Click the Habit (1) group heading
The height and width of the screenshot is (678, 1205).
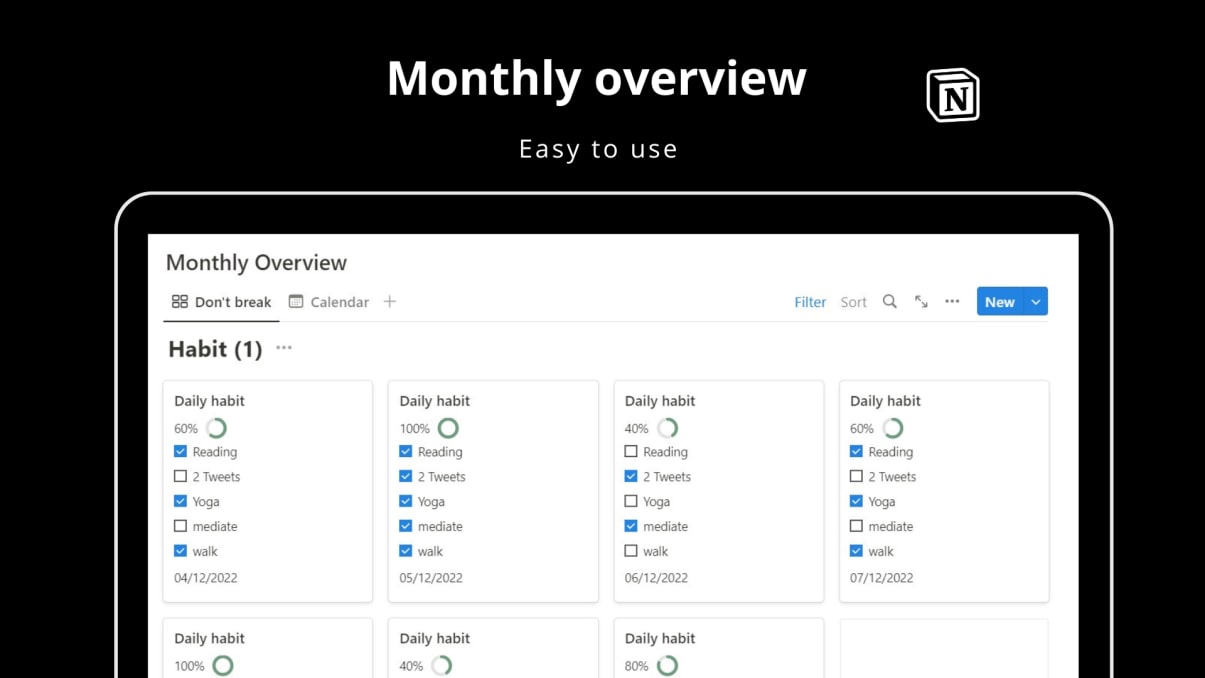(215, 348)
